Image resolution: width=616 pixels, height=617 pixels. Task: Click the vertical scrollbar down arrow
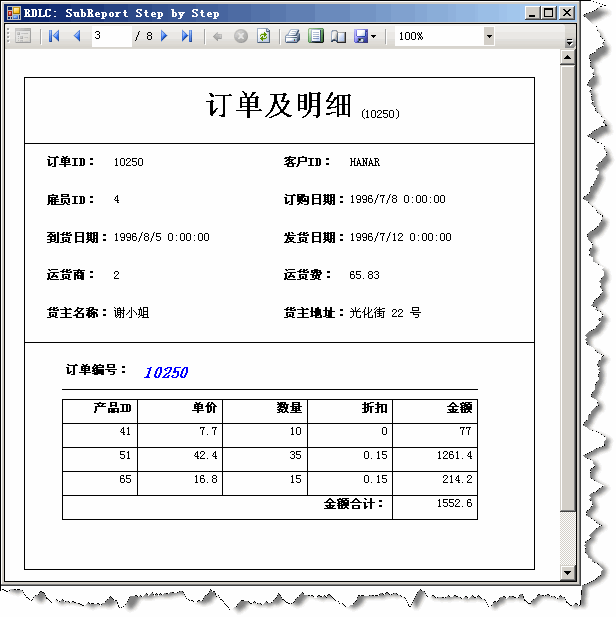(567, 573)
